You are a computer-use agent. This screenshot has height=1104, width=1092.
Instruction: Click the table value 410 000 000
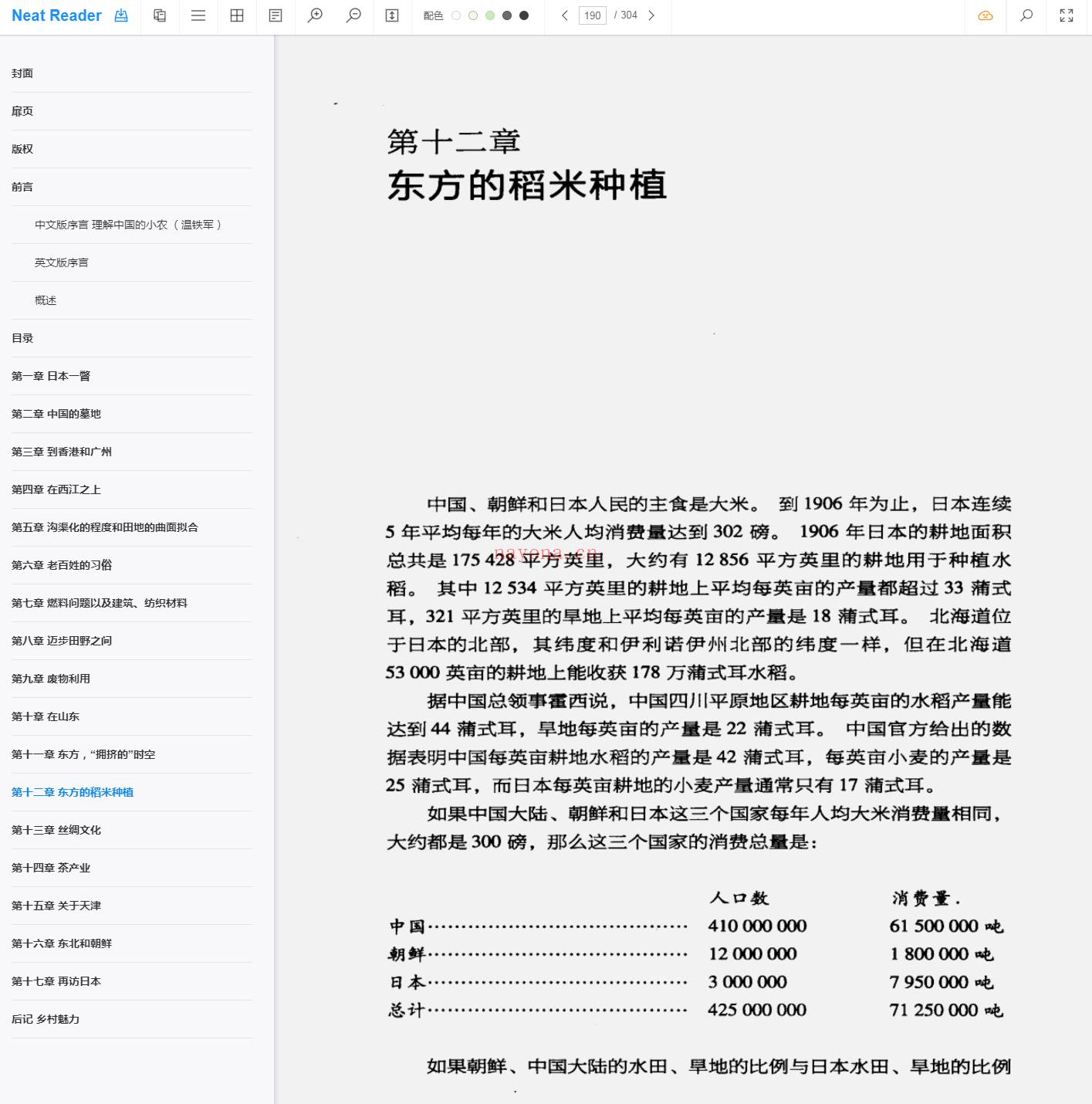click(757, 926)
